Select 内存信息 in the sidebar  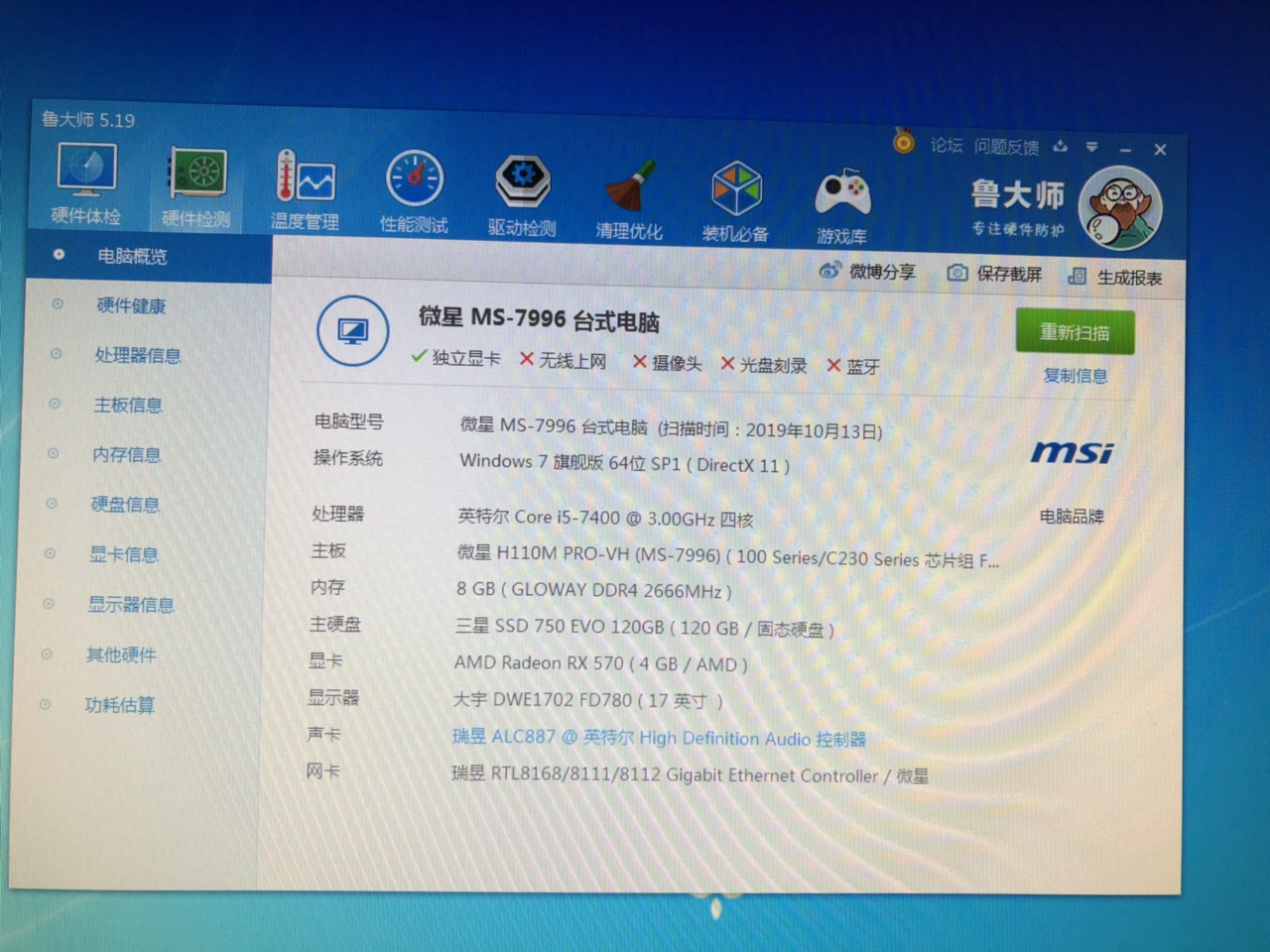point(126,454)
